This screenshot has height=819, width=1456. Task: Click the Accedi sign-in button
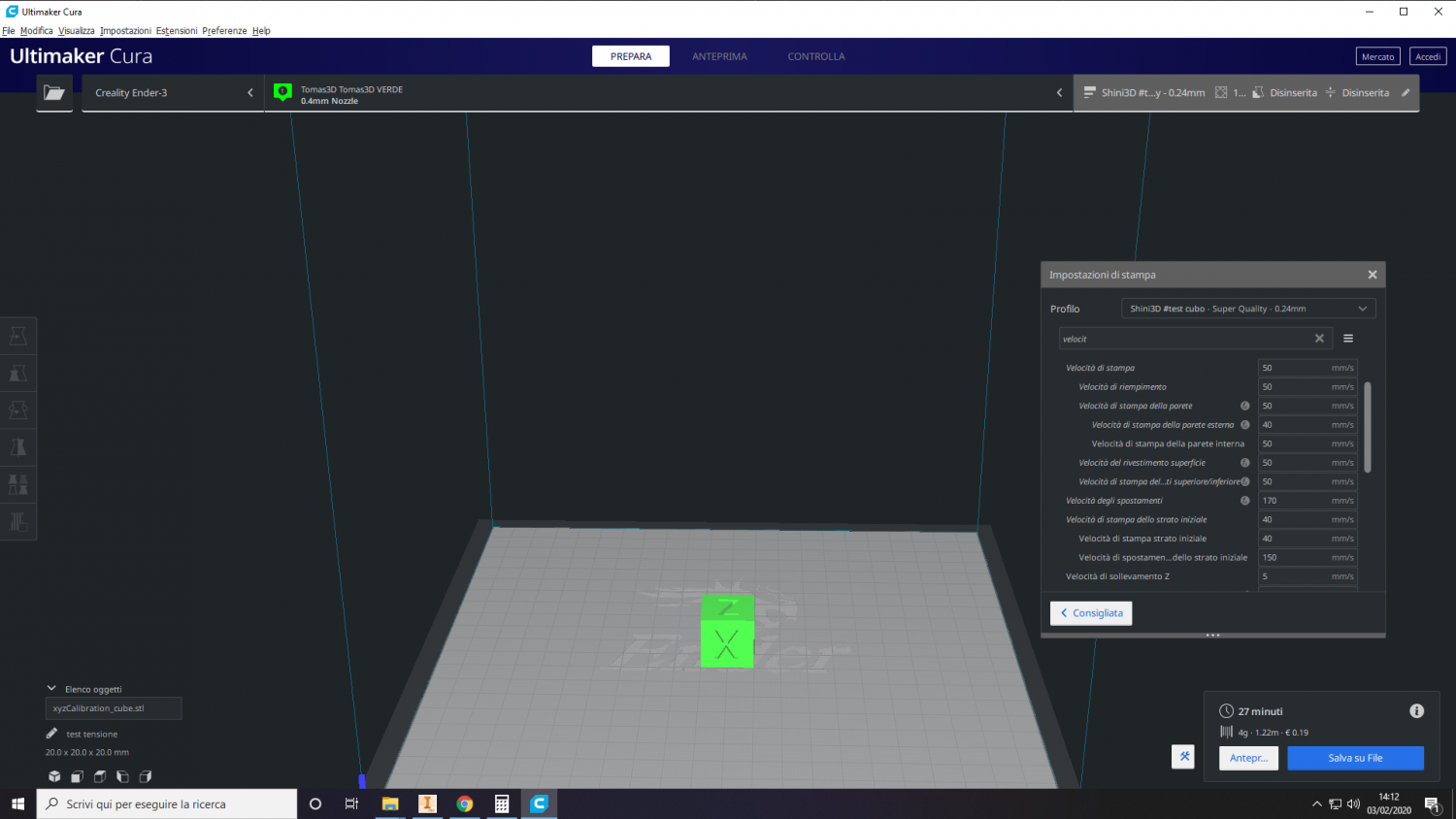1428,56
